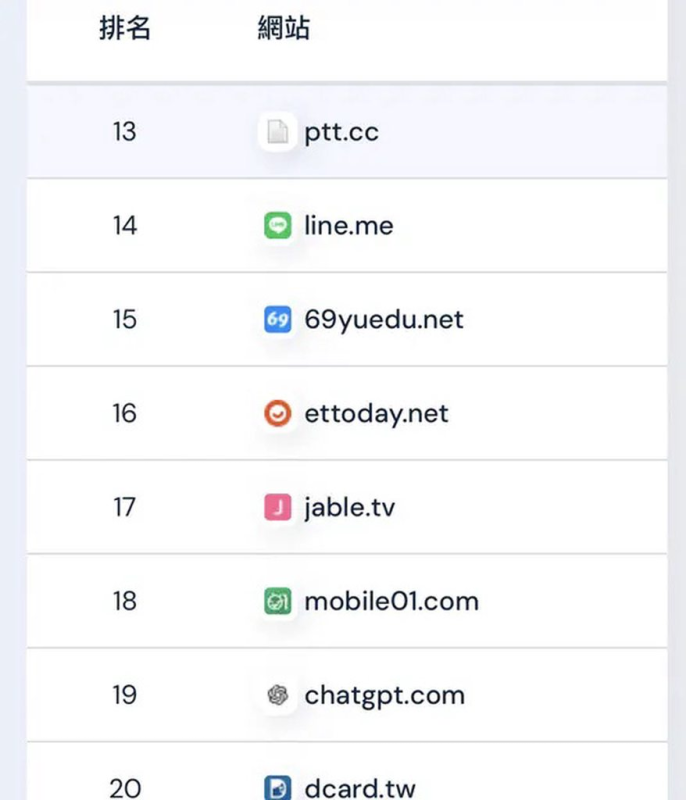Click the ChatGPT logo icon
This screenshot has height=800, width=686.
(x=277, y=695)
